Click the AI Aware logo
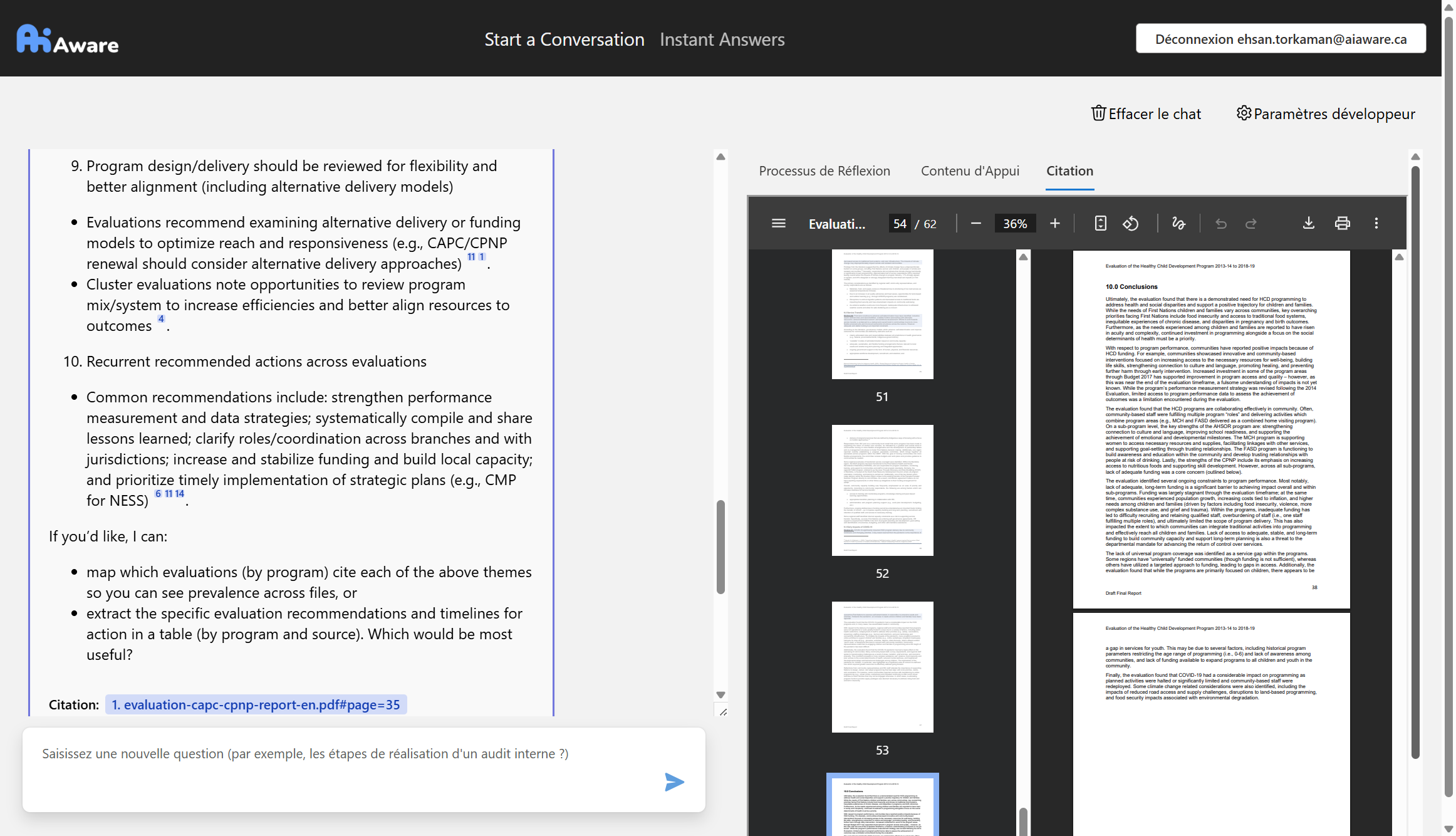The height and width of the screenshot is (836, 1456). point(68,39)
